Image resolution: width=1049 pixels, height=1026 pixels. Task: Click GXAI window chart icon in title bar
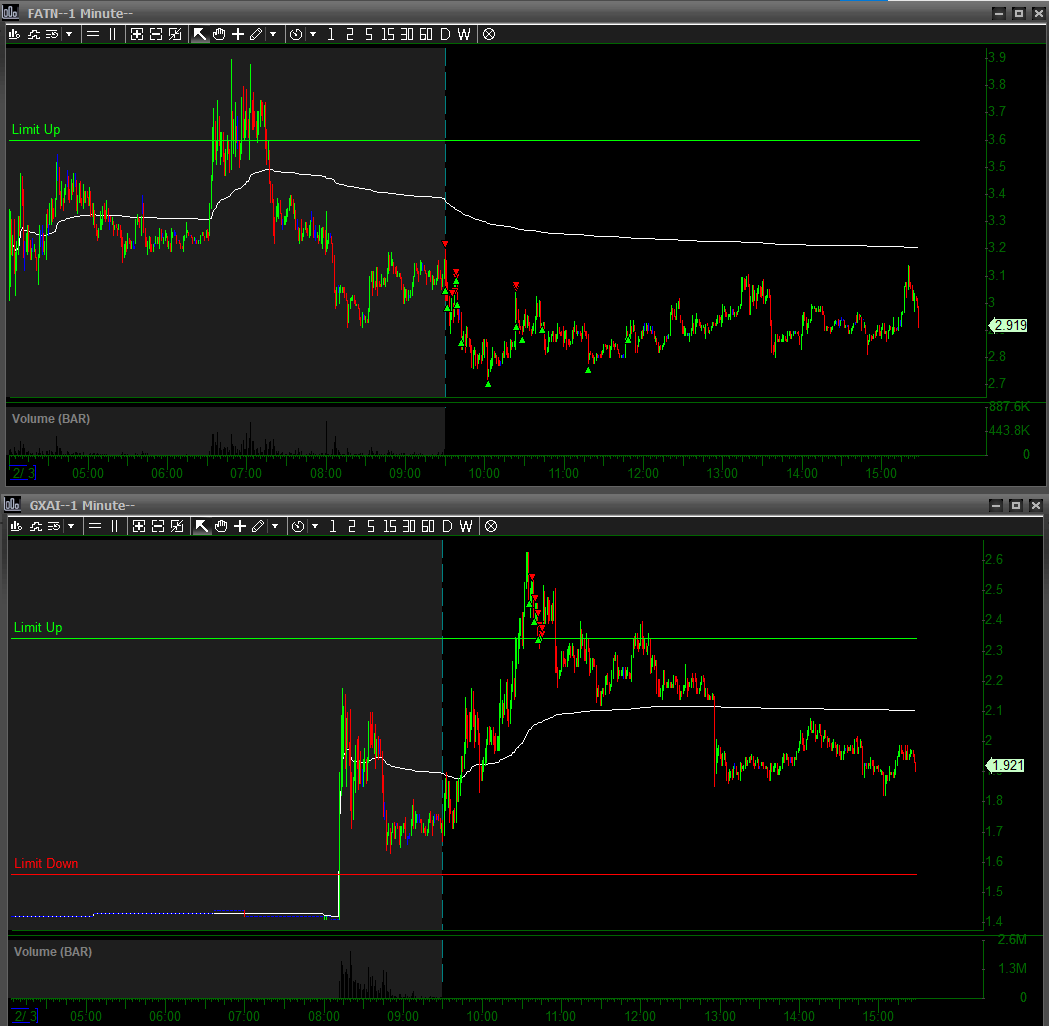pos(12,504)
